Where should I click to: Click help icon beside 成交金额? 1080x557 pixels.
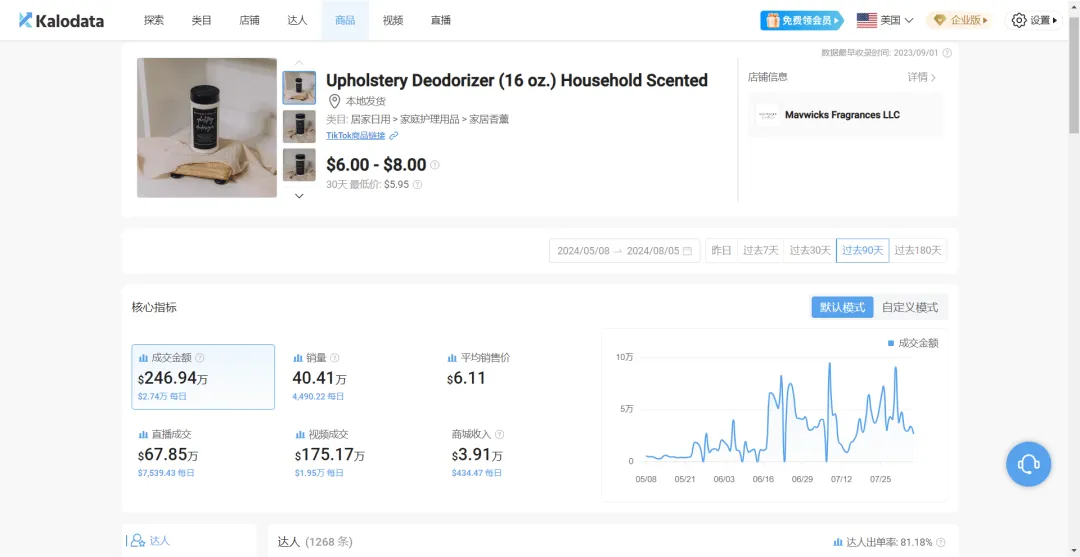pos(200,358)
